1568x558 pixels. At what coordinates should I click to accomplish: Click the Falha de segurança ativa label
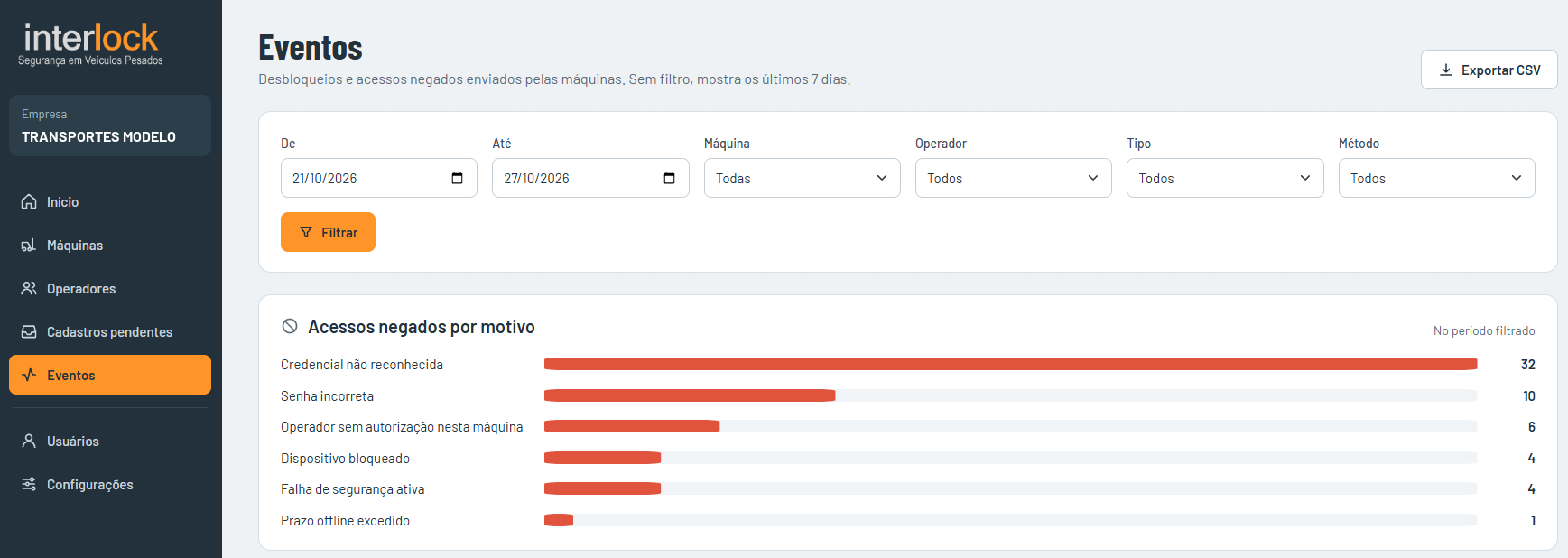(353, 488)
